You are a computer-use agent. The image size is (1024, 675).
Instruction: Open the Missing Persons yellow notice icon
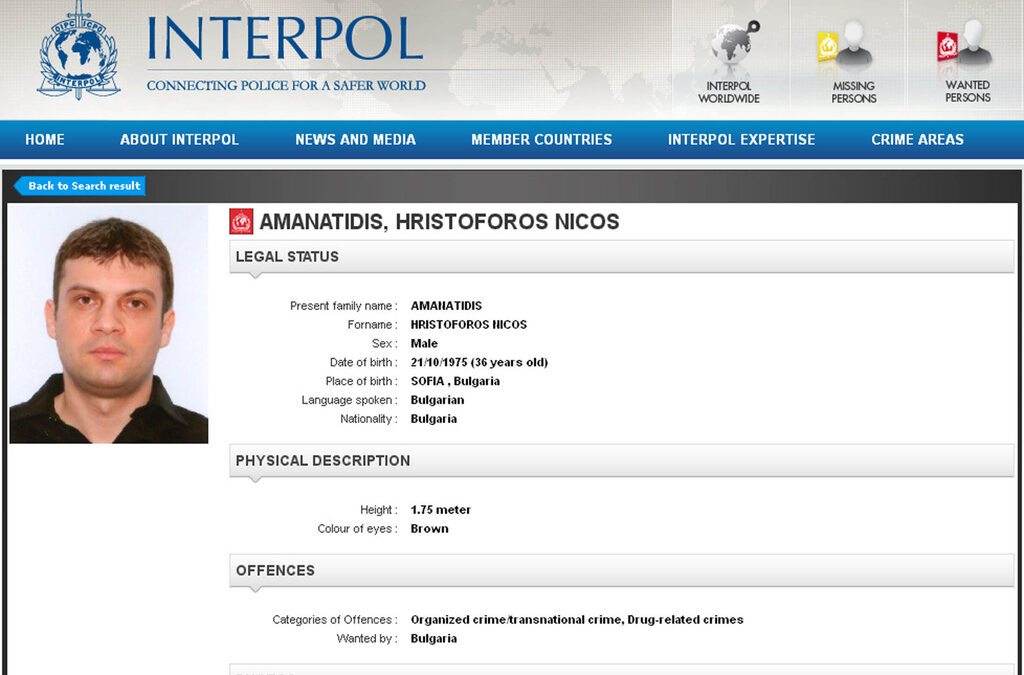[844, 44]
